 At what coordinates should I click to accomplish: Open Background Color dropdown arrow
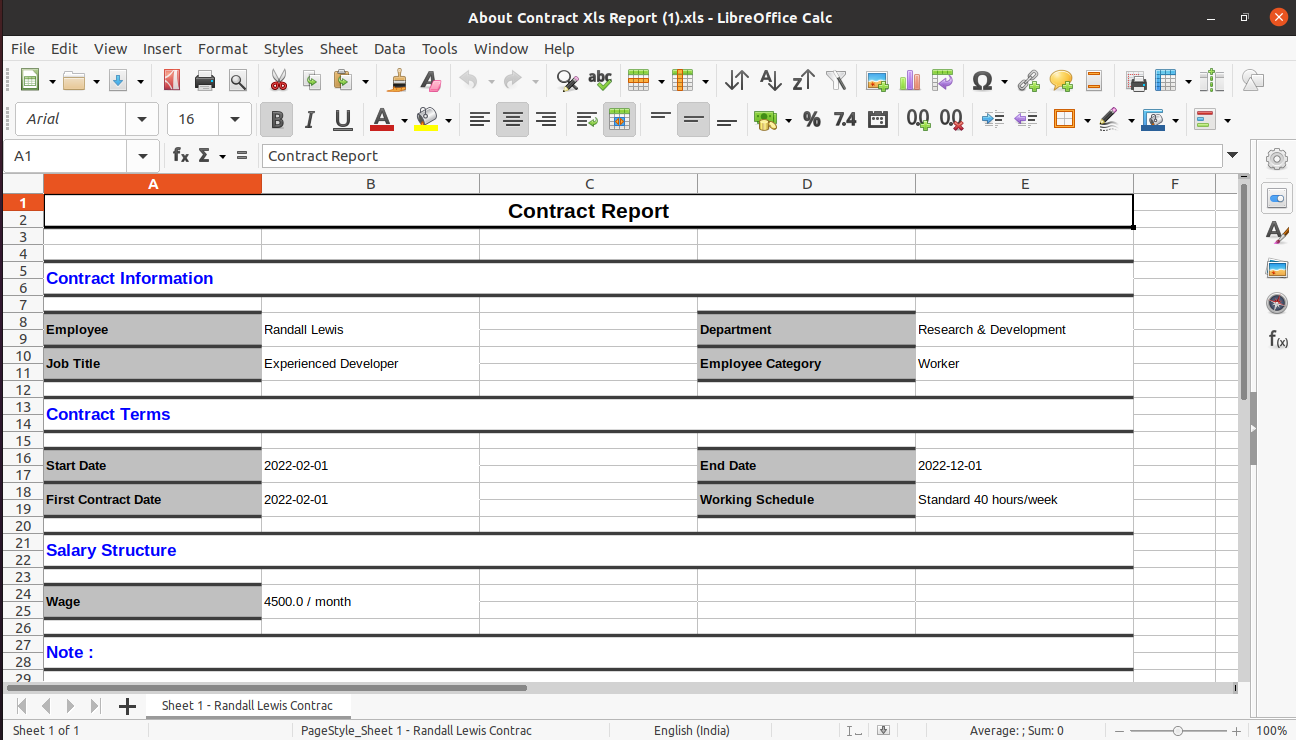tap(448, 120)
